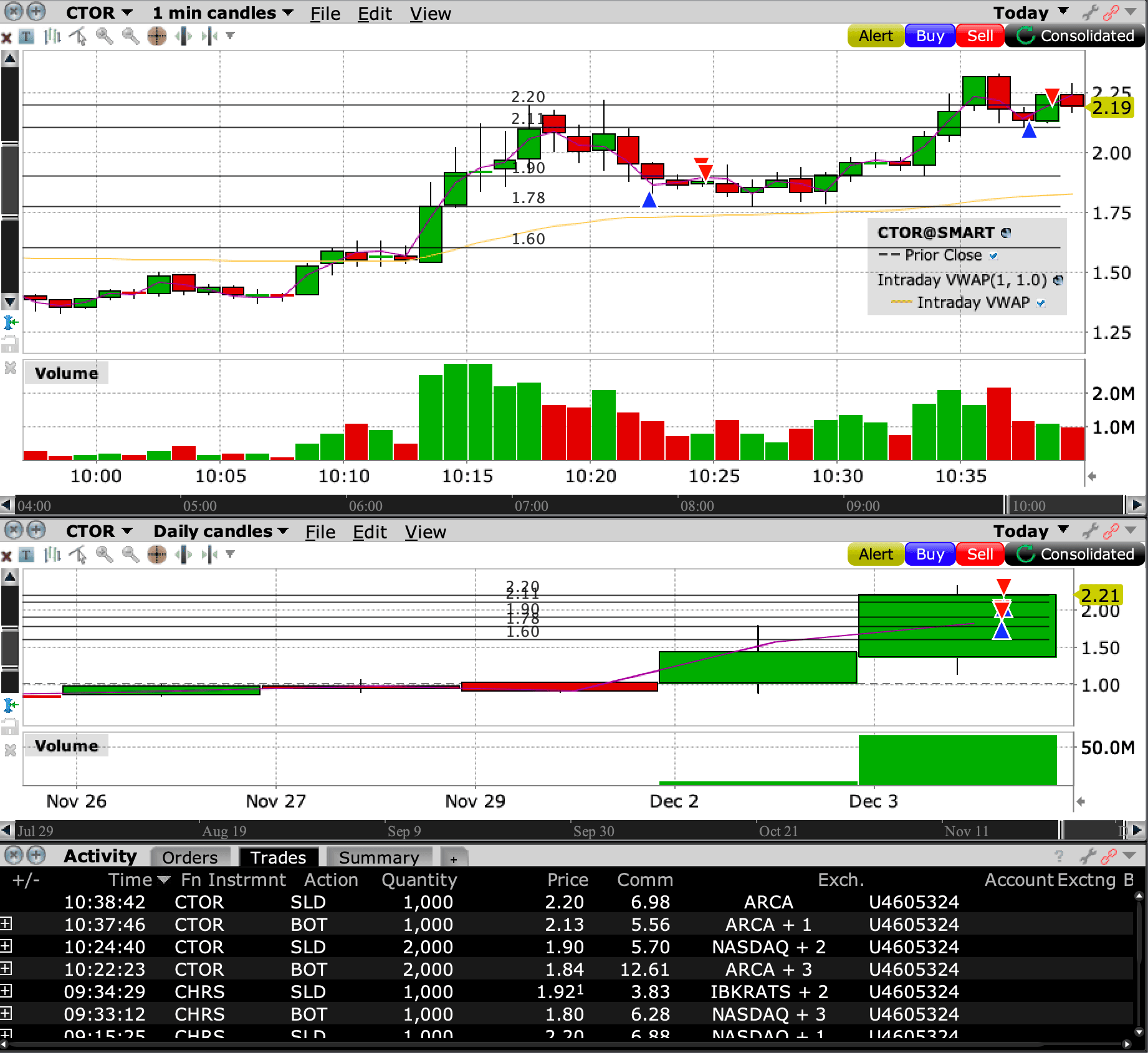
Task: Open the bar type icon in the Daily chart toolbar
Action: [x=52, y=555]
